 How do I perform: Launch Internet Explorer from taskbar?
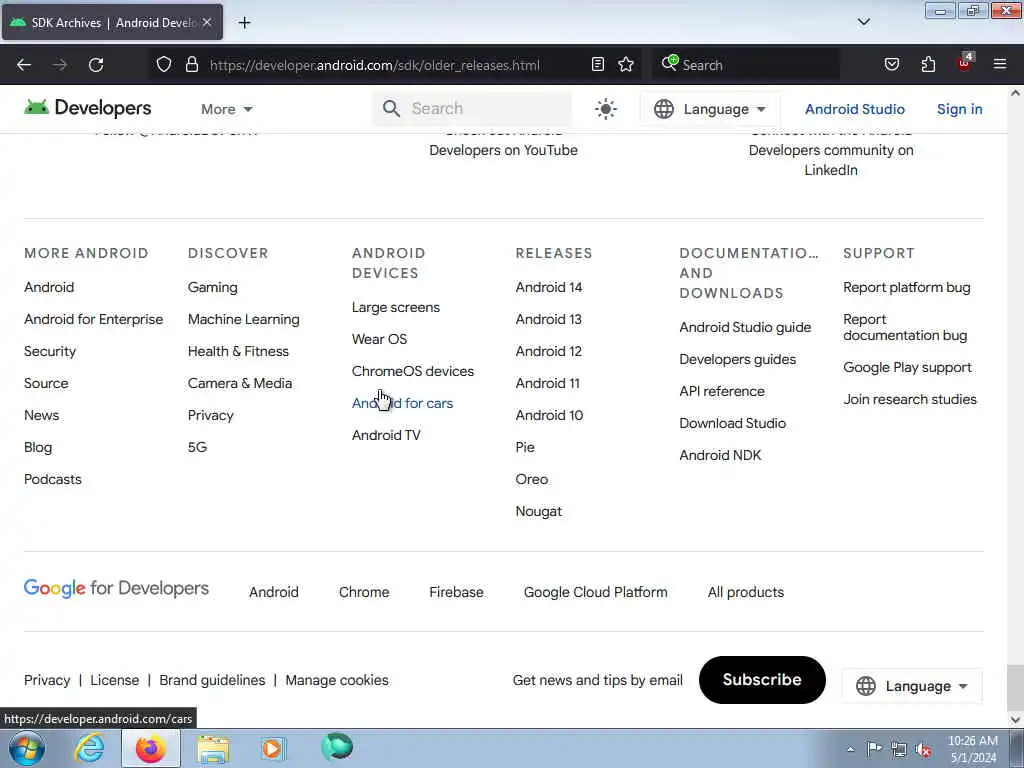(x=89, y=748)
